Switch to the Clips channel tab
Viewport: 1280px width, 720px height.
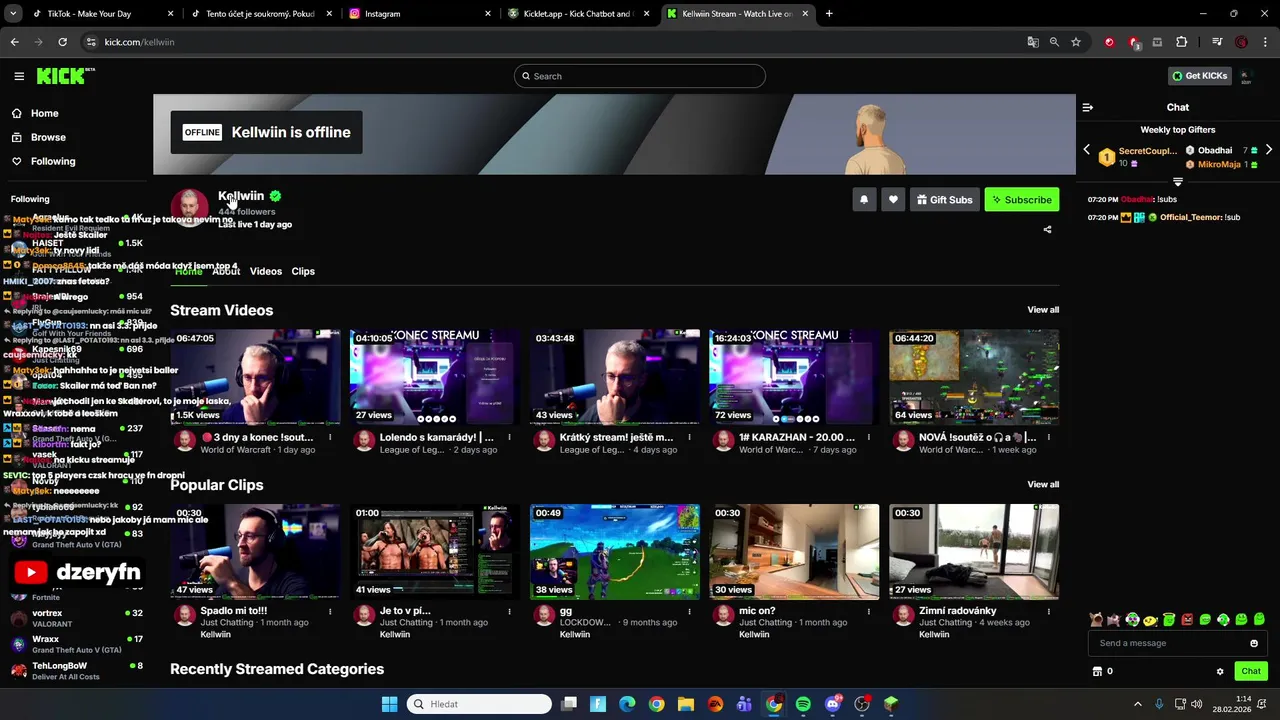303,271
